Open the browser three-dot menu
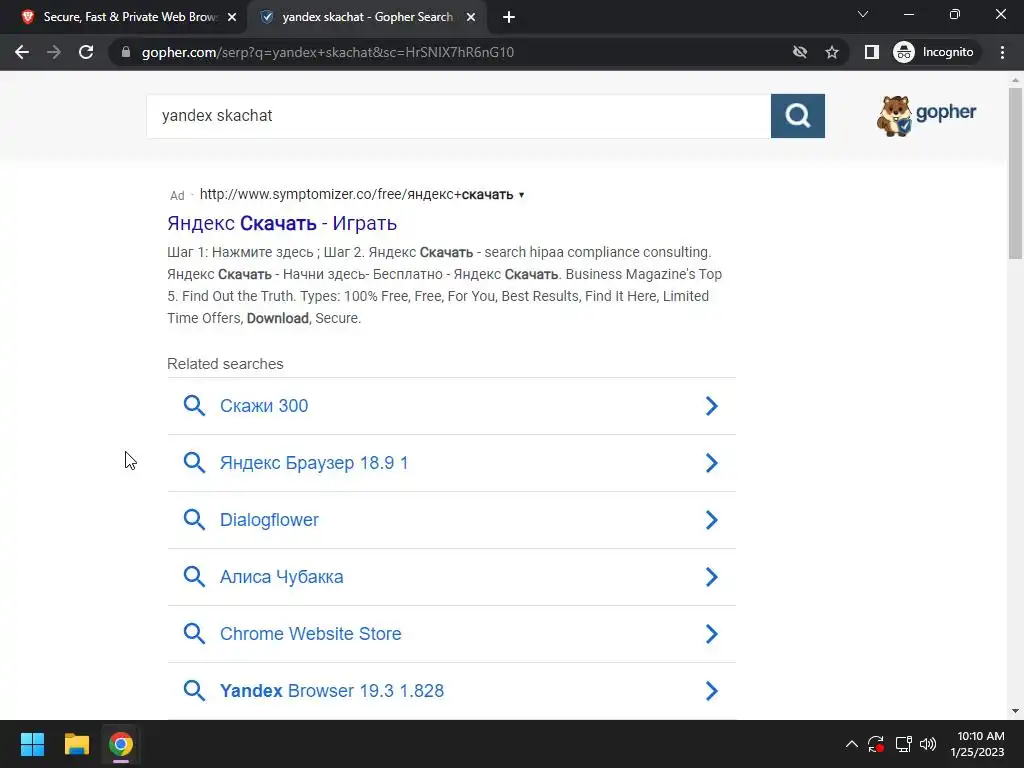This screenshot has width=1024, height=768. pyautogui.click(x=1002, y=52)
